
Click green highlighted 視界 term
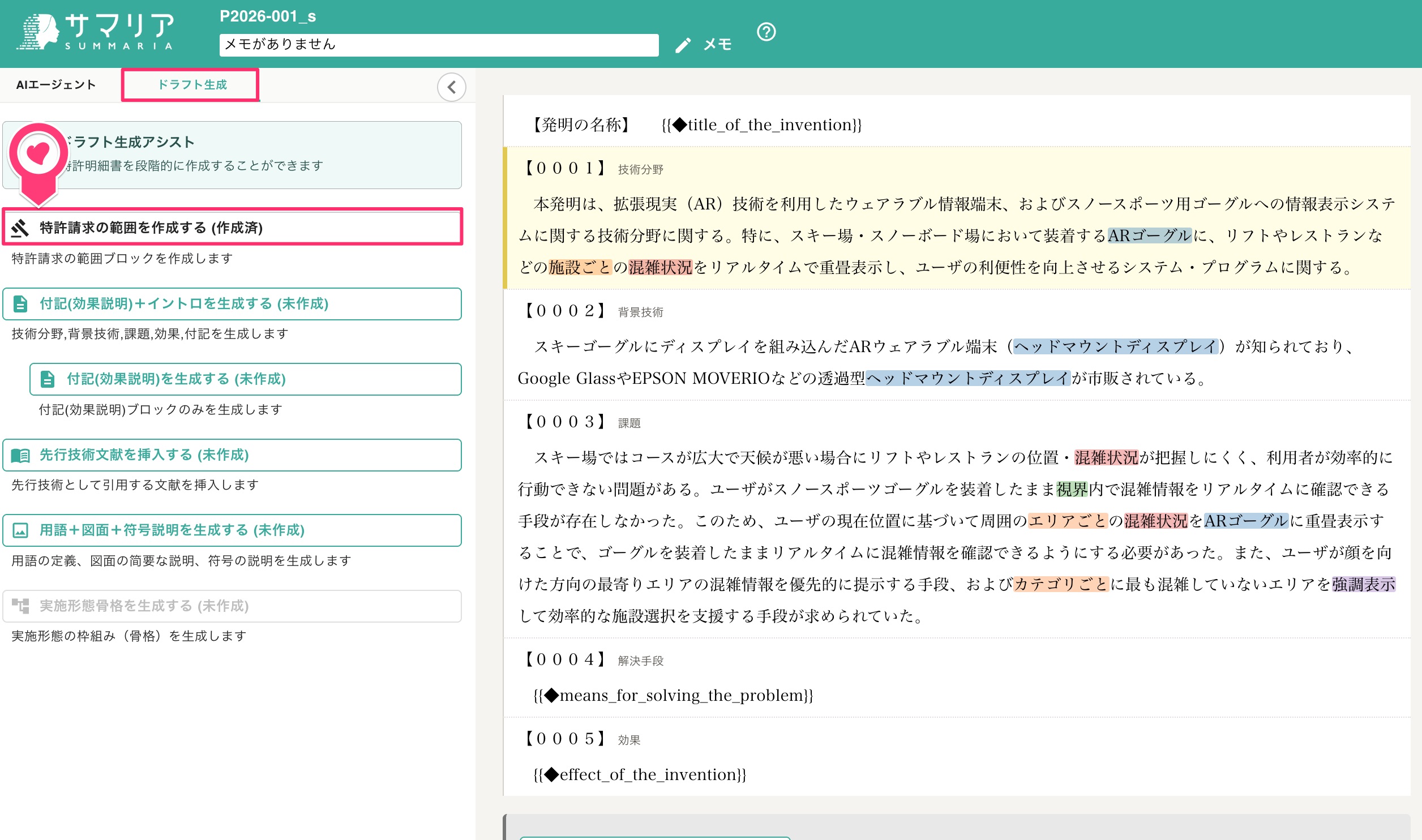[x=1072, y=489]
